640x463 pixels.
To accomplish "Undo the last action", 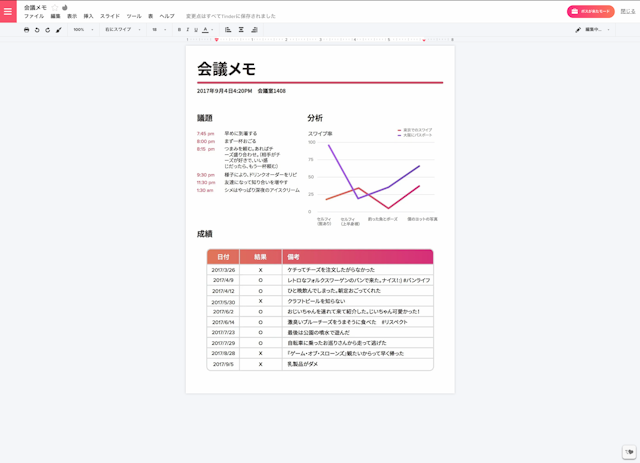I will 37,30.
